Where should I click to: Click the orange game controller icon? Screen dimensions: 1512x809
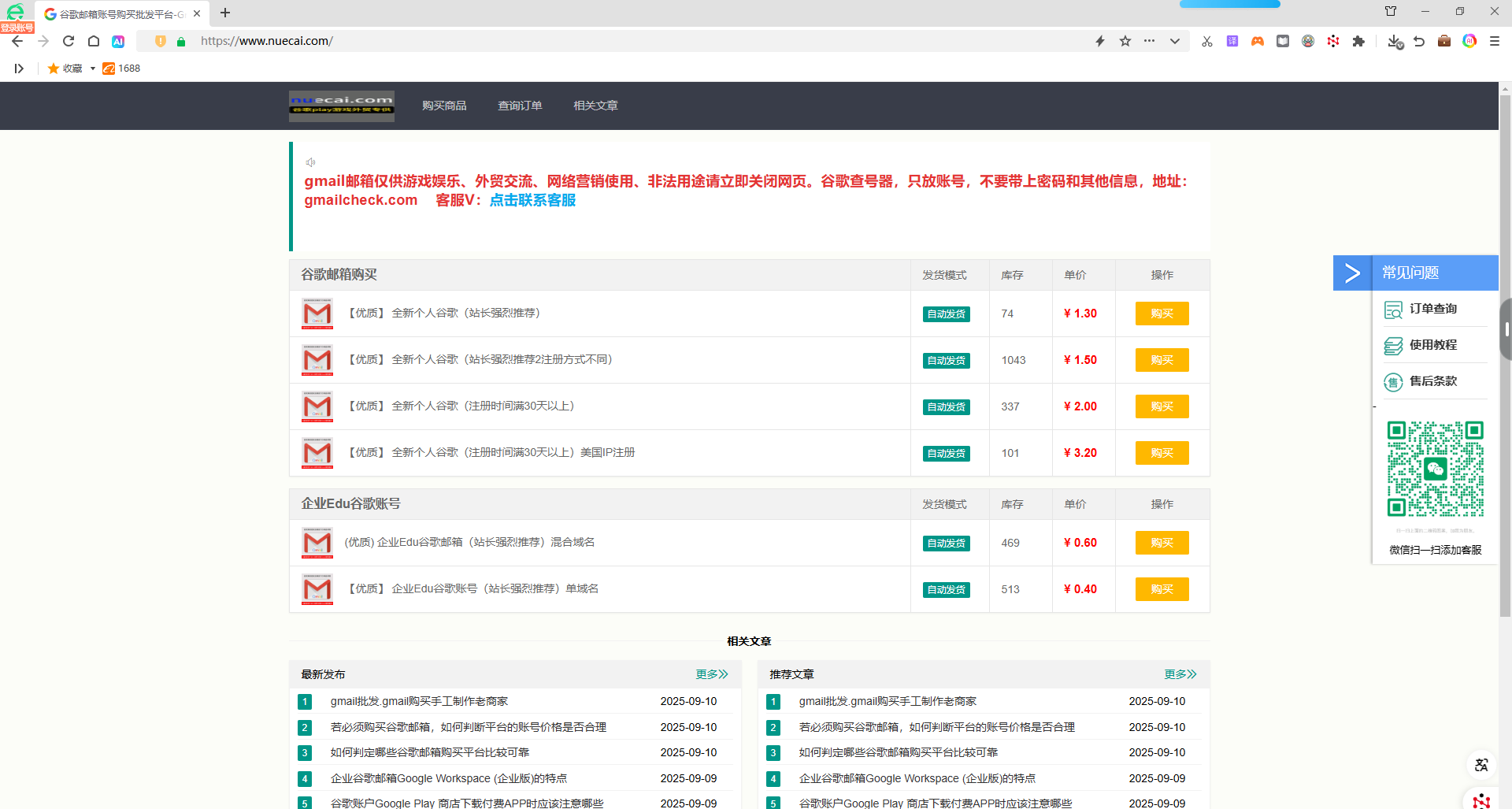click(x=1258, y=41)
